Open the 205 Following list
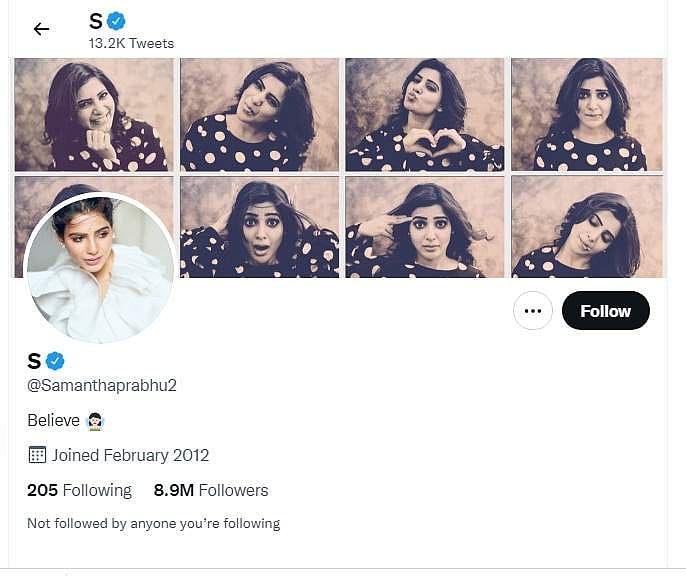Image resolution: width=686 pixels, height=576 pixels. tap(79, 490)
